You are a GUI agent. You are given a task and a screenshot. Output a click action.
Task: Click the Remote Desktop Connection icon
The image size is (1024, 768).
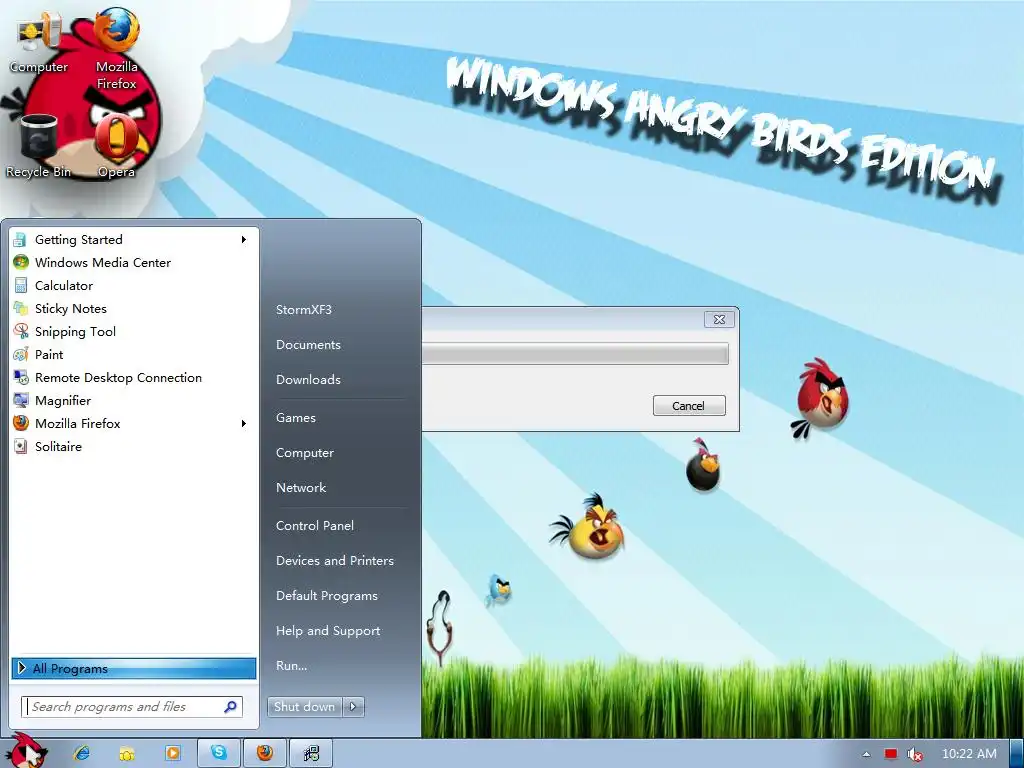coord(21,377)
